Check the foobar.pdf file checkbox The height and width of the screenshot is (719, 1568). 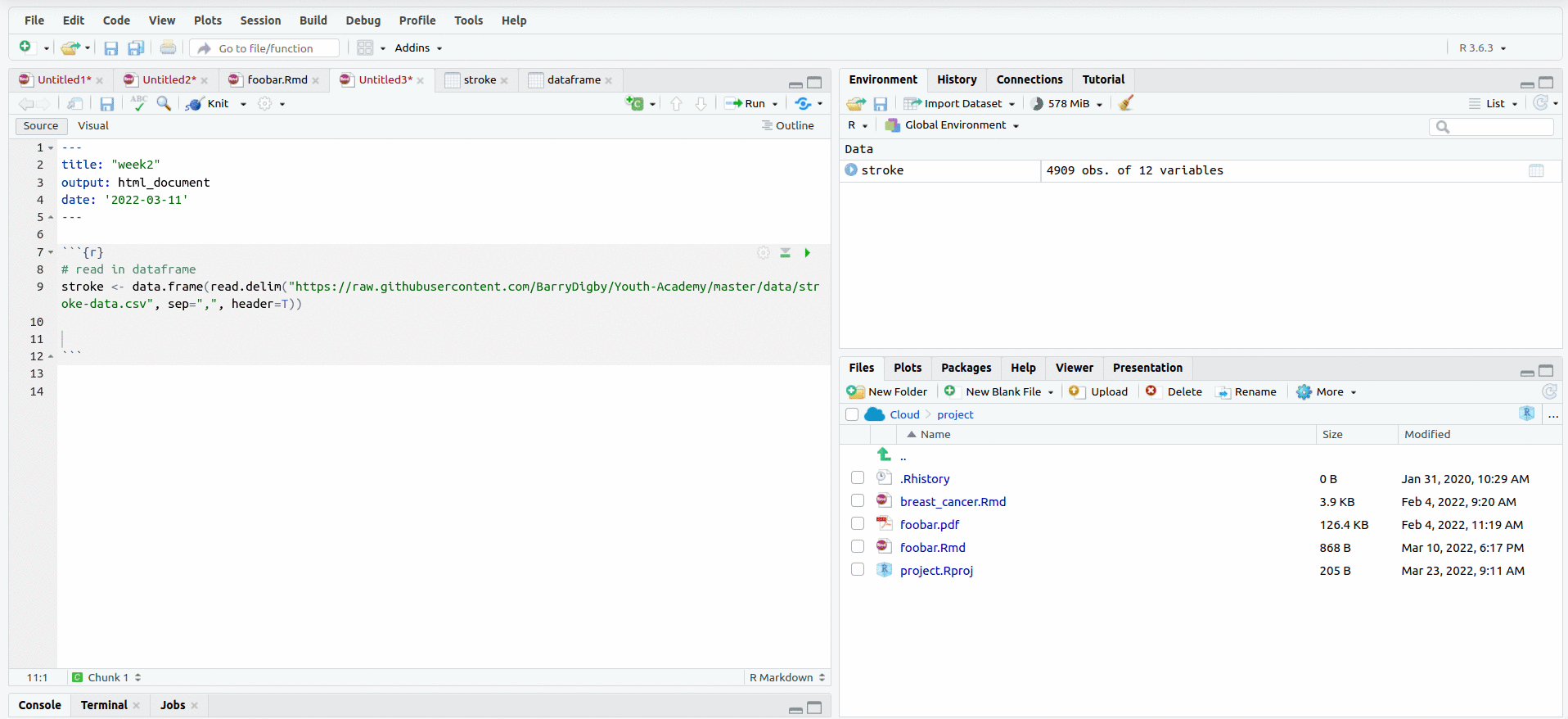(x=858, y=523)
